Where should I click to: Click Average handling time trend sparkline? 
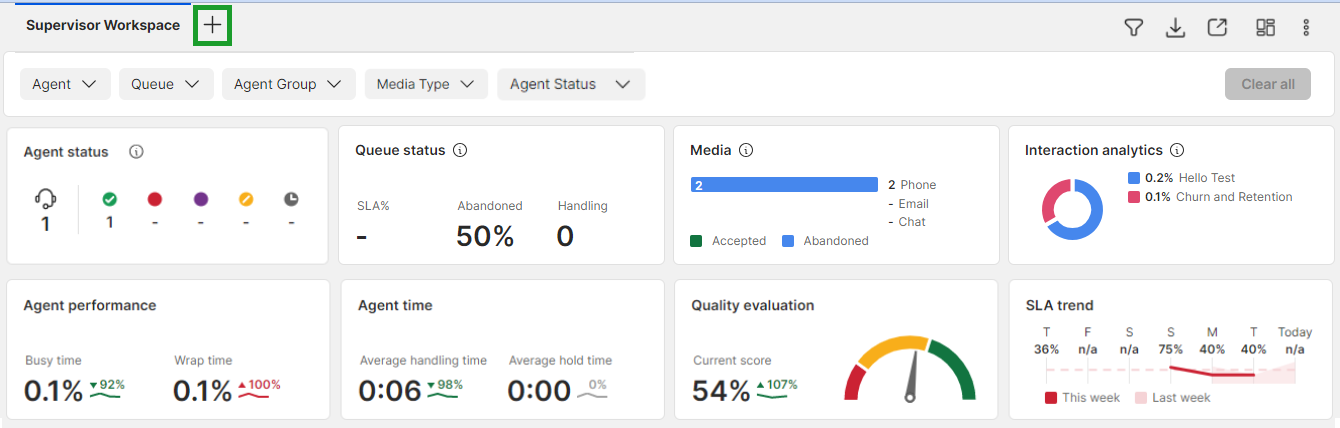(x=444, y=396)
